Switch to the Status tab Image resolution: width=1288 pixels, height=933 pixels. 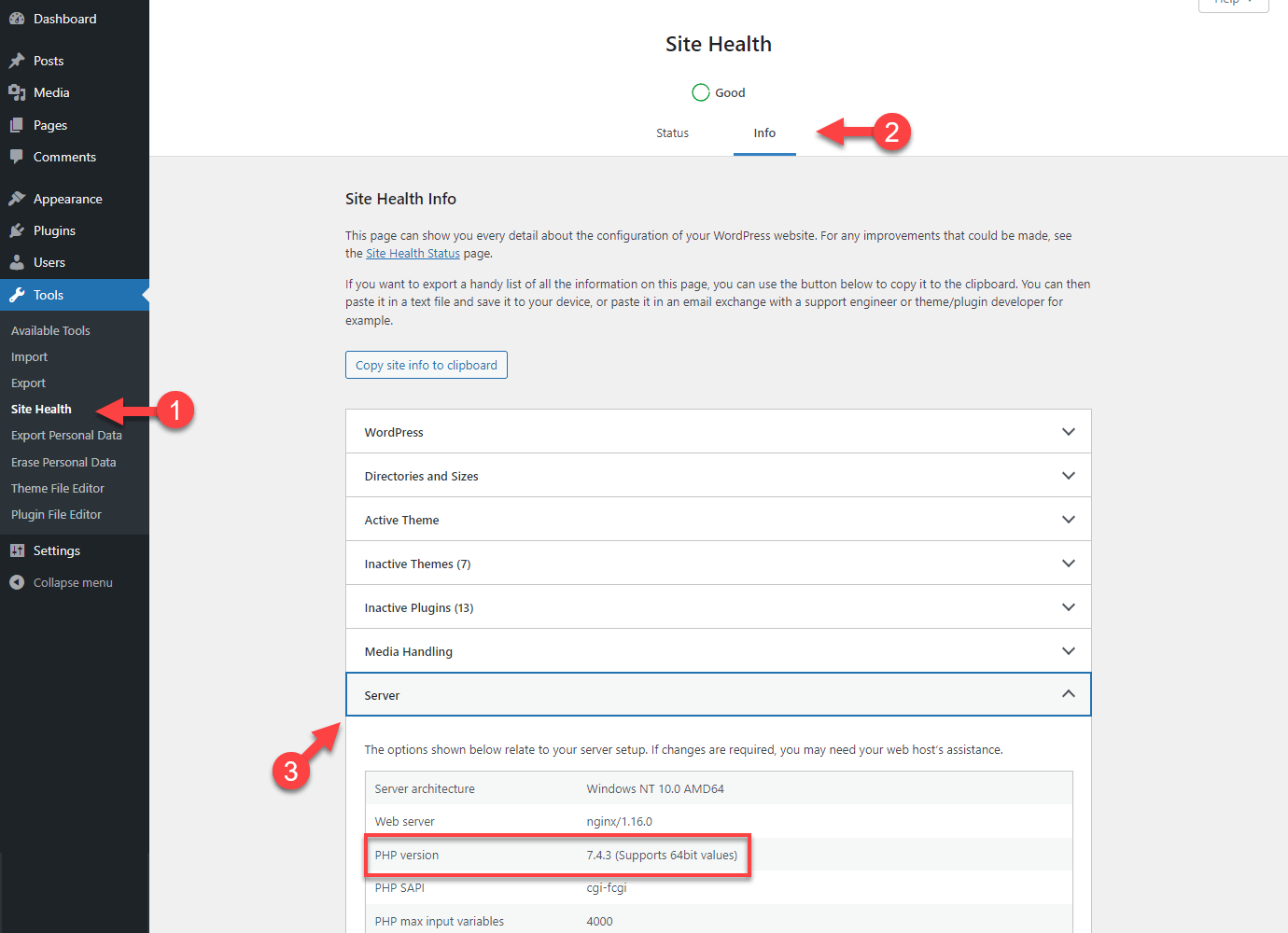pyautogui.click(x=672, y=133)
